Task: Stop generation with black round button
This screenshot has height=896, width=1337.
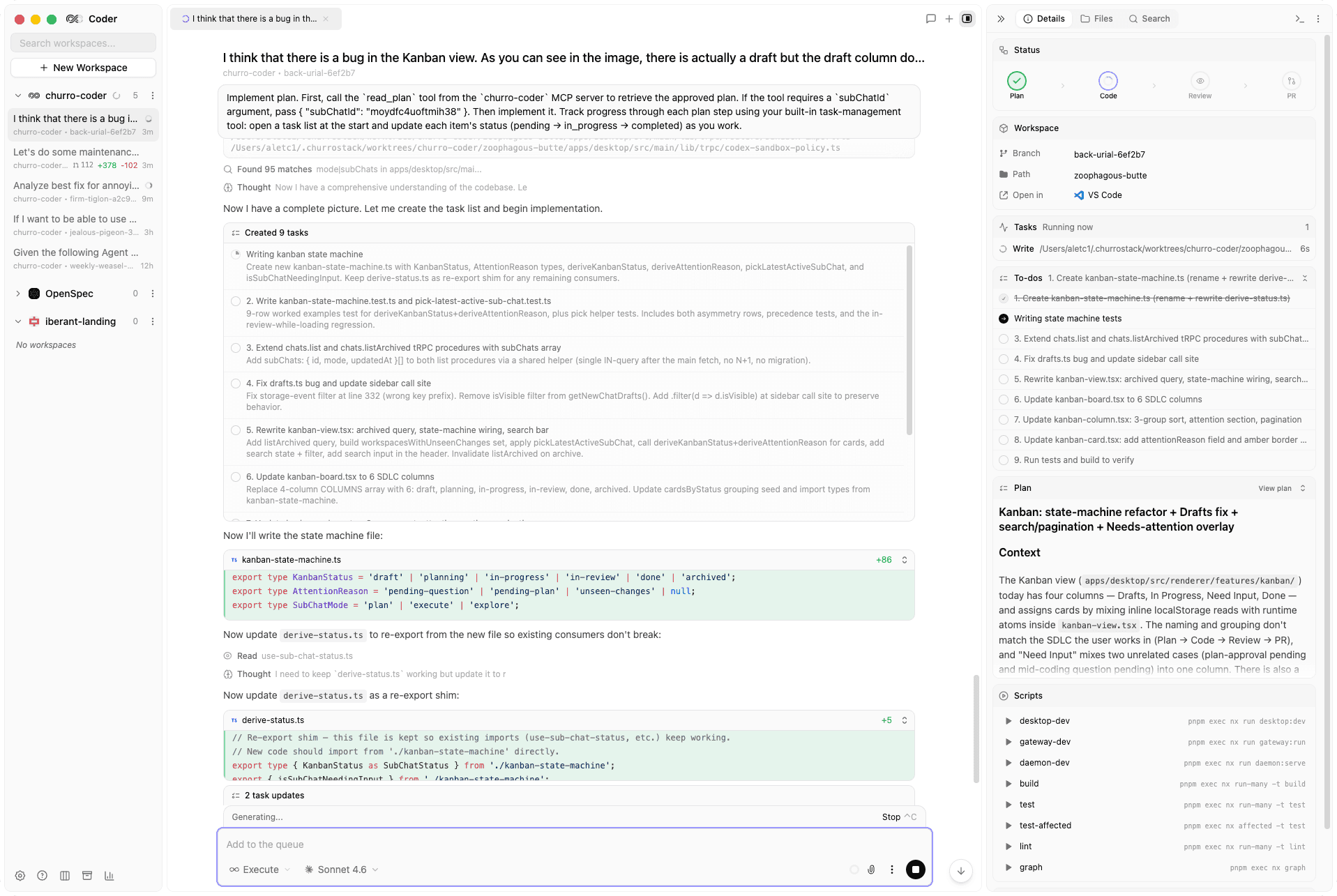Action: [x=916, y=870]
